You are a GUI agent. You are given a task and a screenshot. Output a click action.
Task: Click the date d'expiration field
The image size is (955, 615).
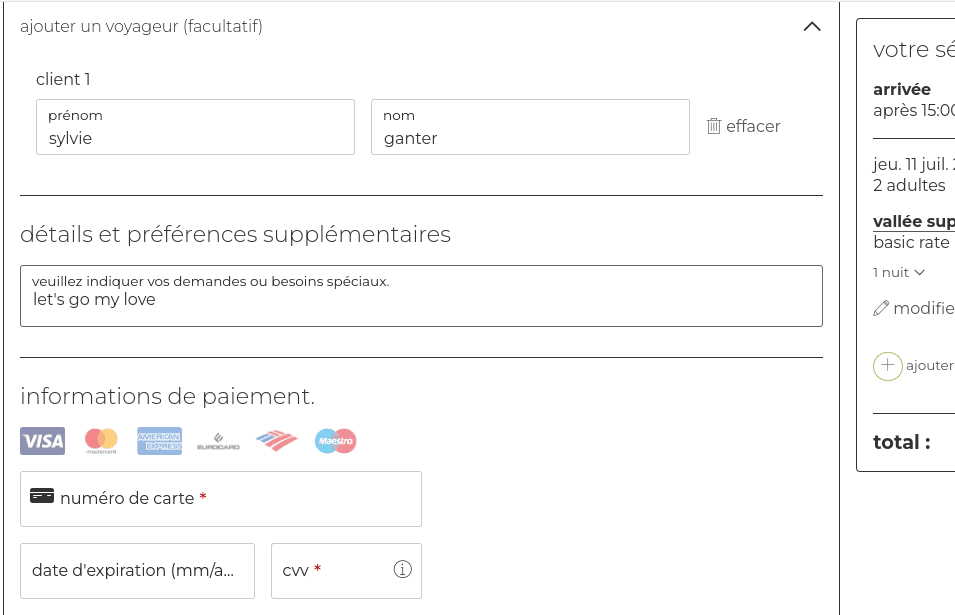click(x=138, y=571)
